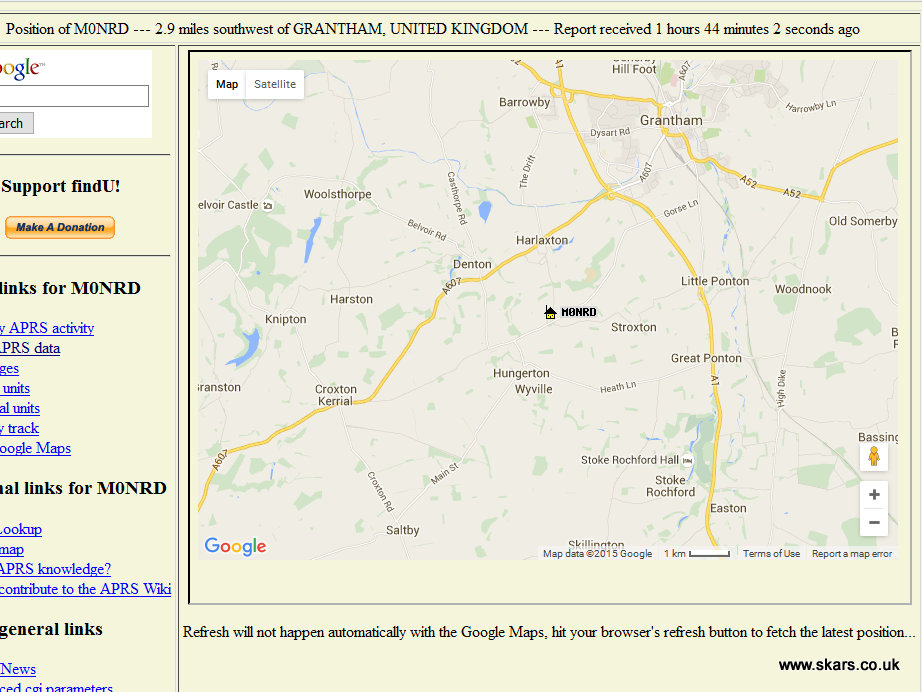Click the Old Somerby label
The height and width of the screenshot is (692, 922).
863,221
